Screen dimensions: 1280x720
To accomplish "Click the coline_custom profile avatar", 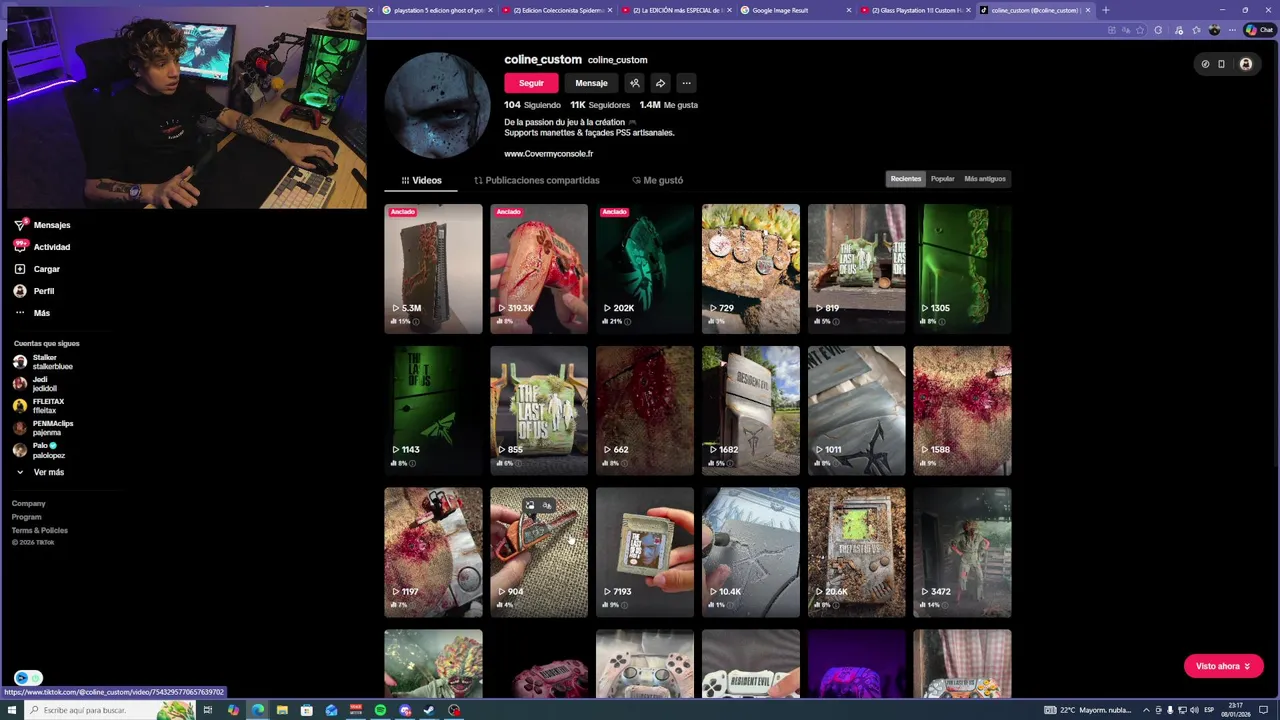I will [437, 106].
